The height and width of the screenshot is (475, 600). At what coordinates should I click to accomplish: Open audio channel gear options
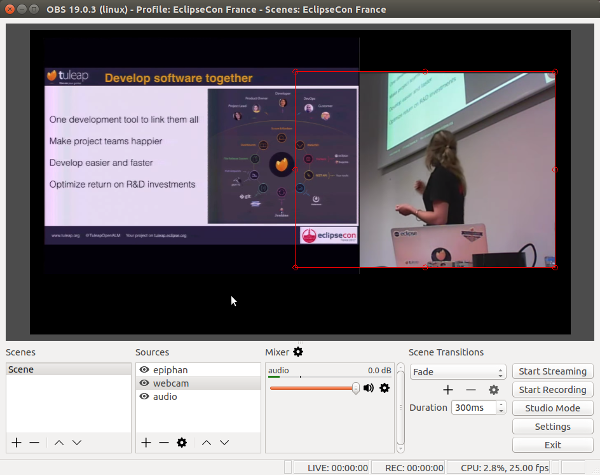click(x=384, y=388)
